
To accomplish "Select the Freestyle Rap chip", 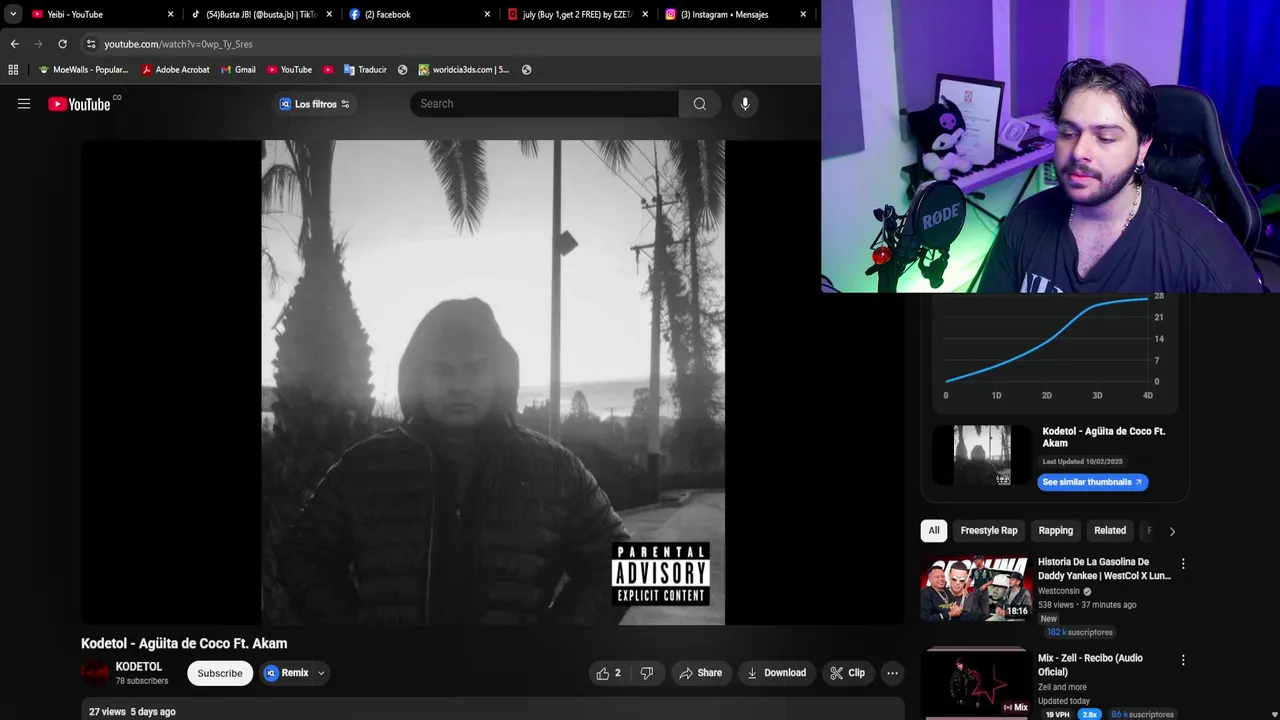I will [x=989, y=531].
